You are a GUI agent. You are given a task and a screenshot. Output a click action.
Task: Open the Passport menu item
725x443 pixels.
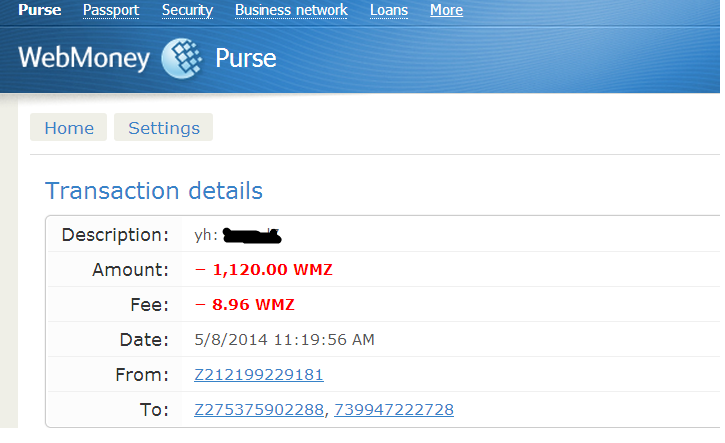coord(111,10)
